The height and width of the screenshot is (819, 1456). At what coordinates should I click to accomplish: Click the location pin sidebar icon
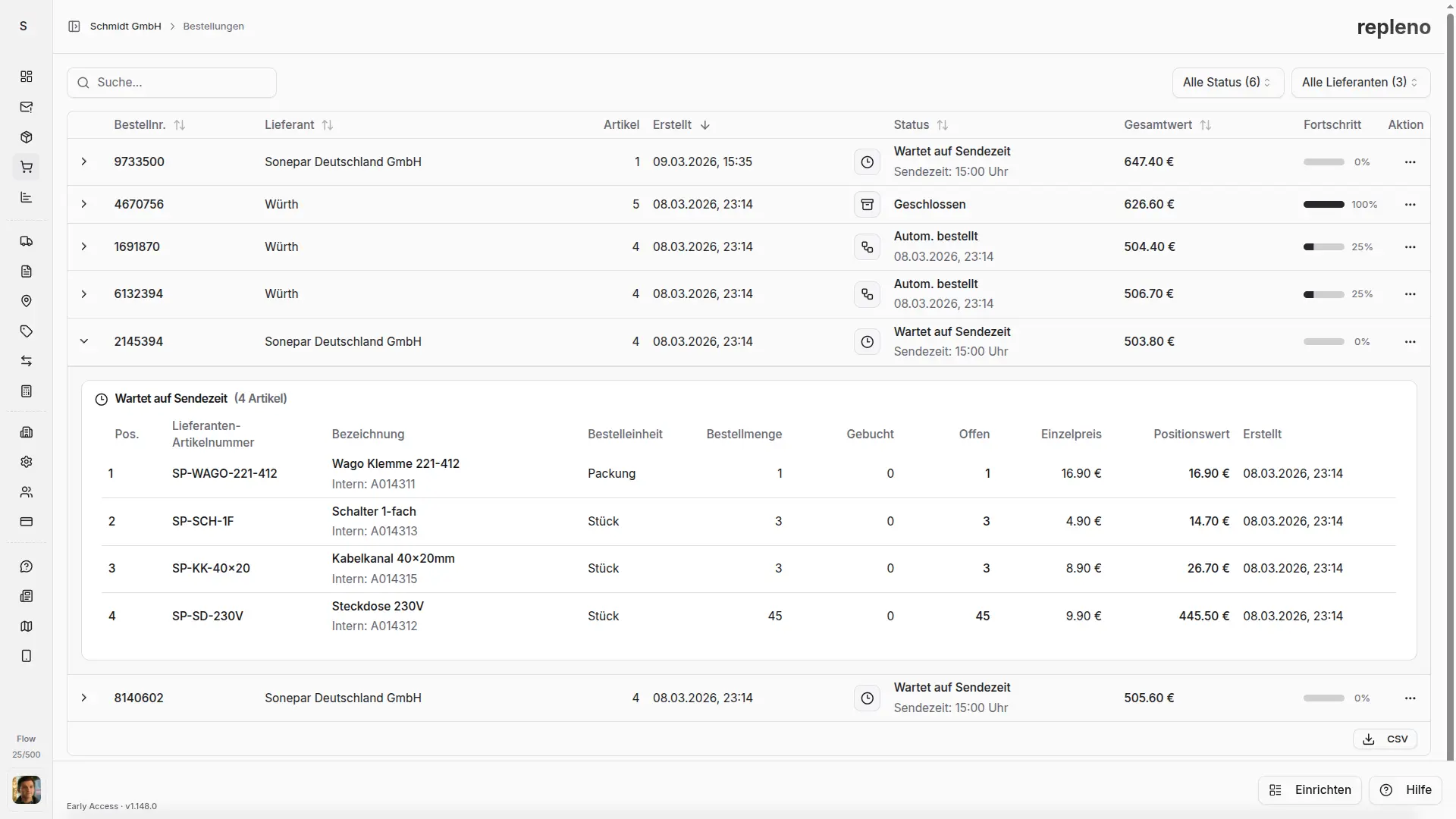(27, 301)
